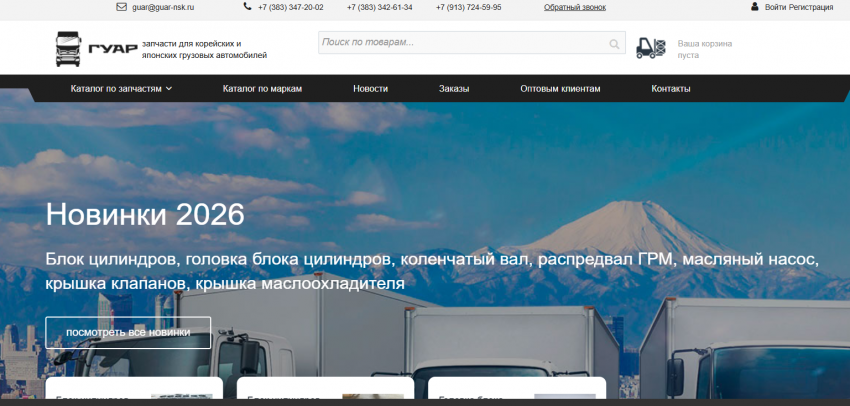850x406 pixels.
Task: Click the Регистрация link
Action: point(812,7)
